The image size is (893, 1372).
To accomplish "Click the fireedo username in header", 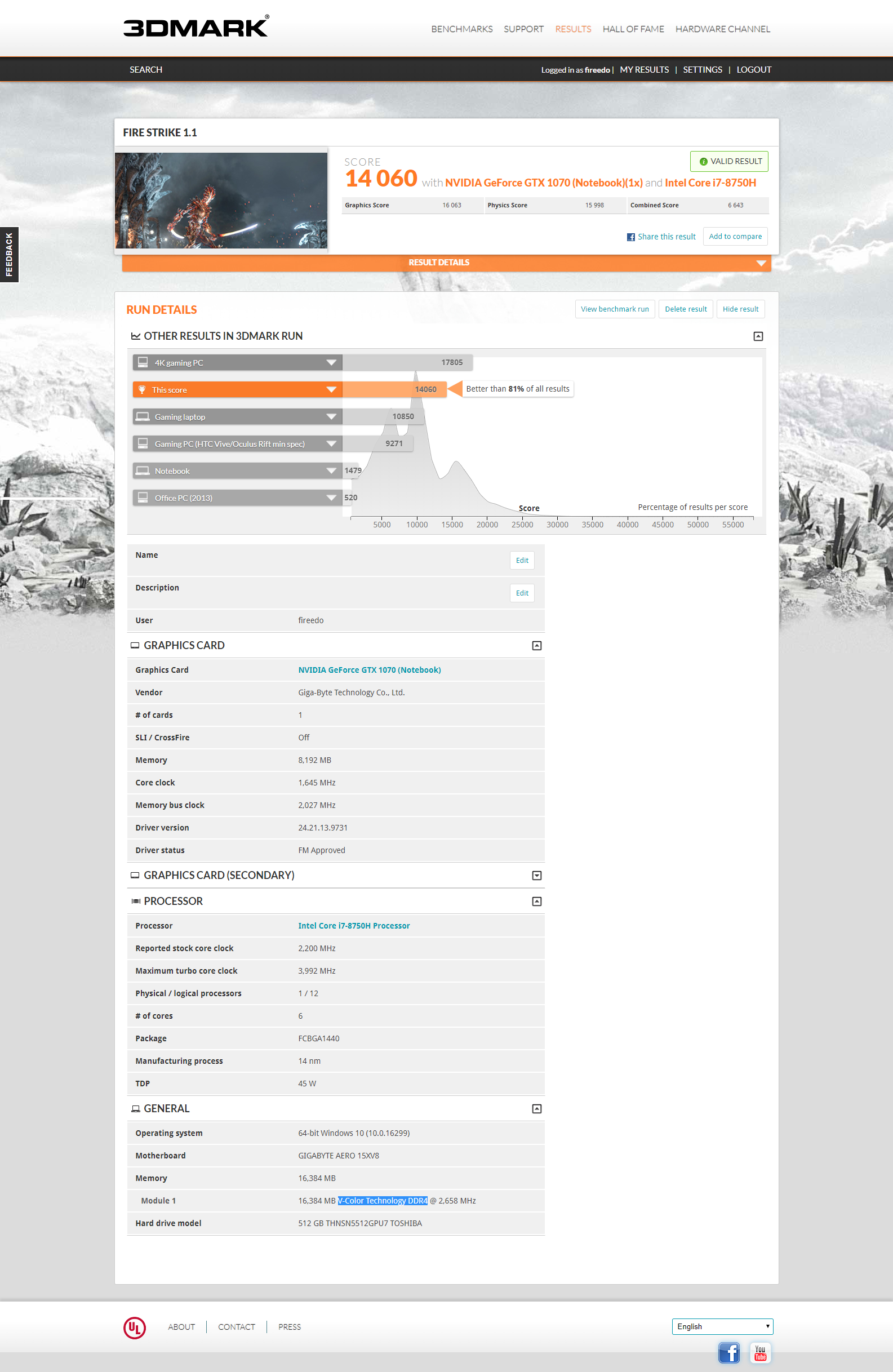I will tap(597, 70).
